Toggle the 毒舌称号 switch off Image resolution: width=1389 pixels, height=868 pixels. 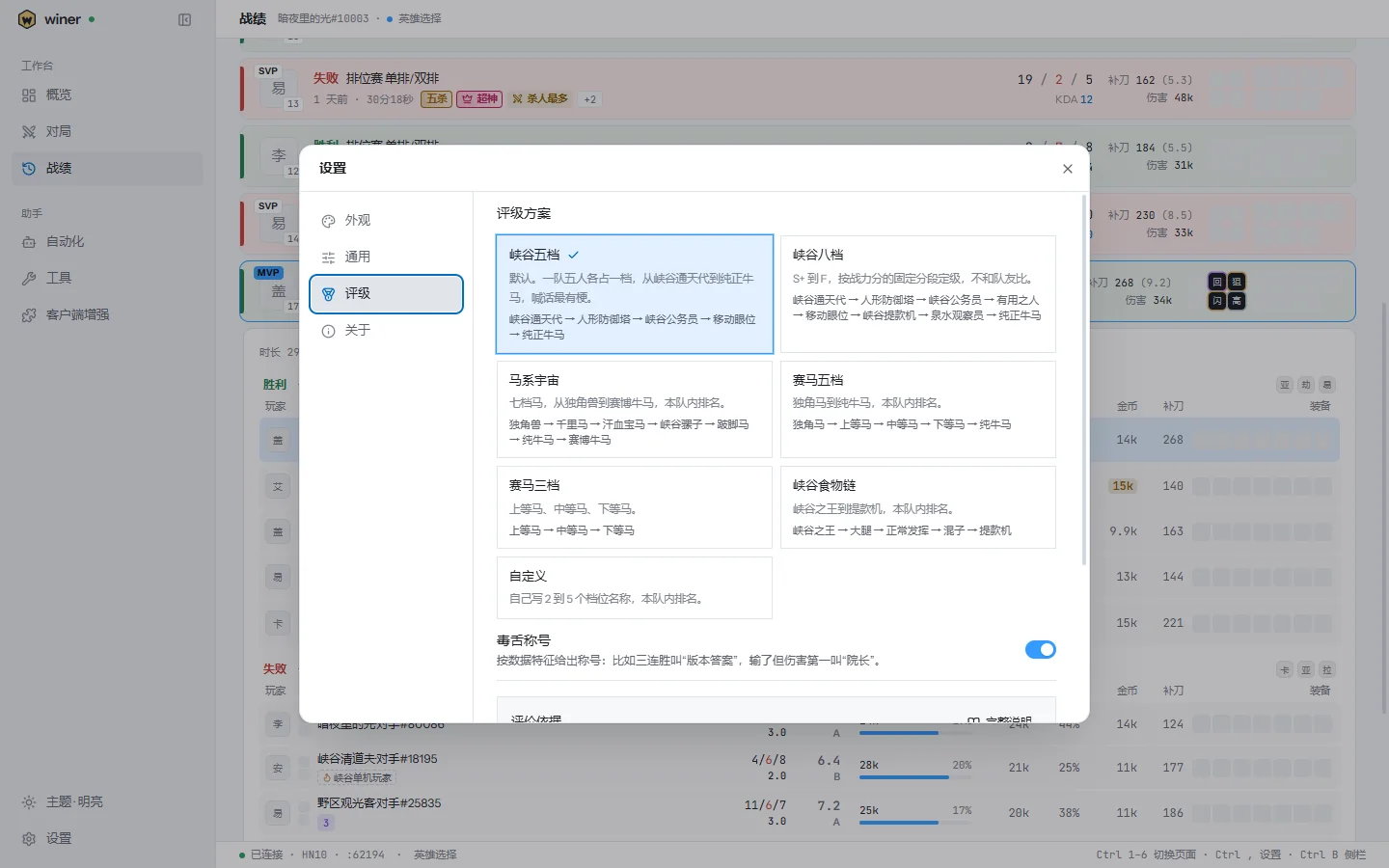[1040, 650]
